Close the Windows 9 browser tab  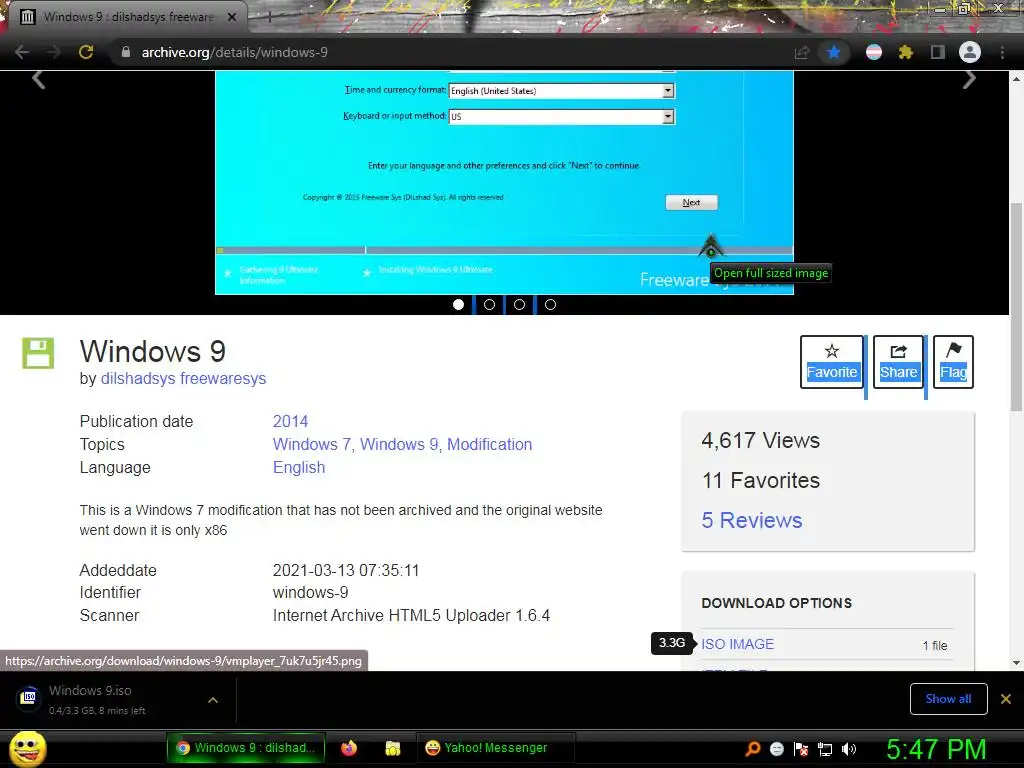pyautogui.click(x=232, y=17)
